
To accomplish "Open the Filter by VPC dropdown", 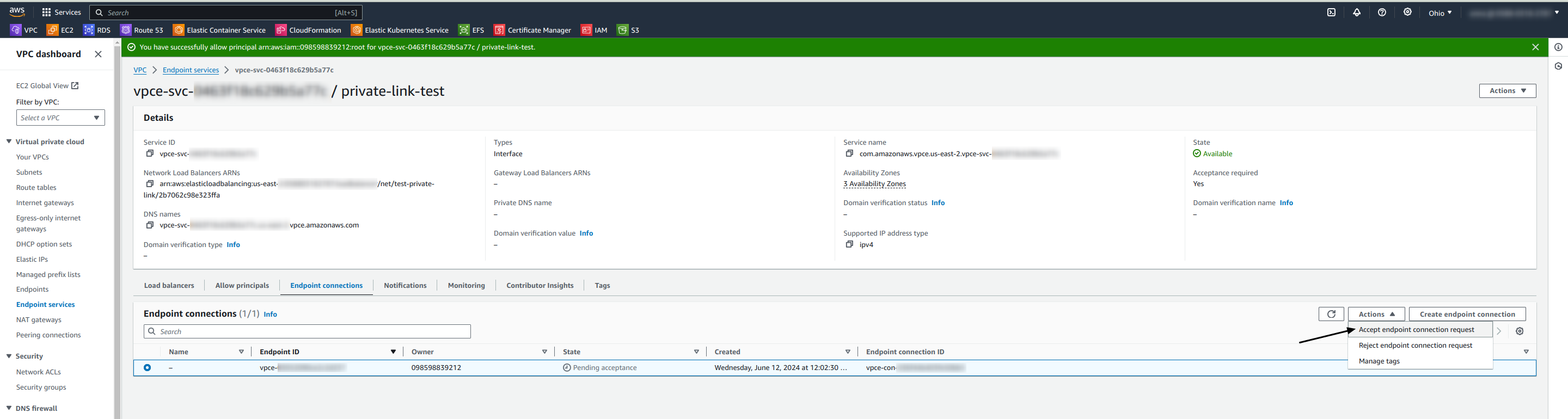I will [x=60, y=118].
